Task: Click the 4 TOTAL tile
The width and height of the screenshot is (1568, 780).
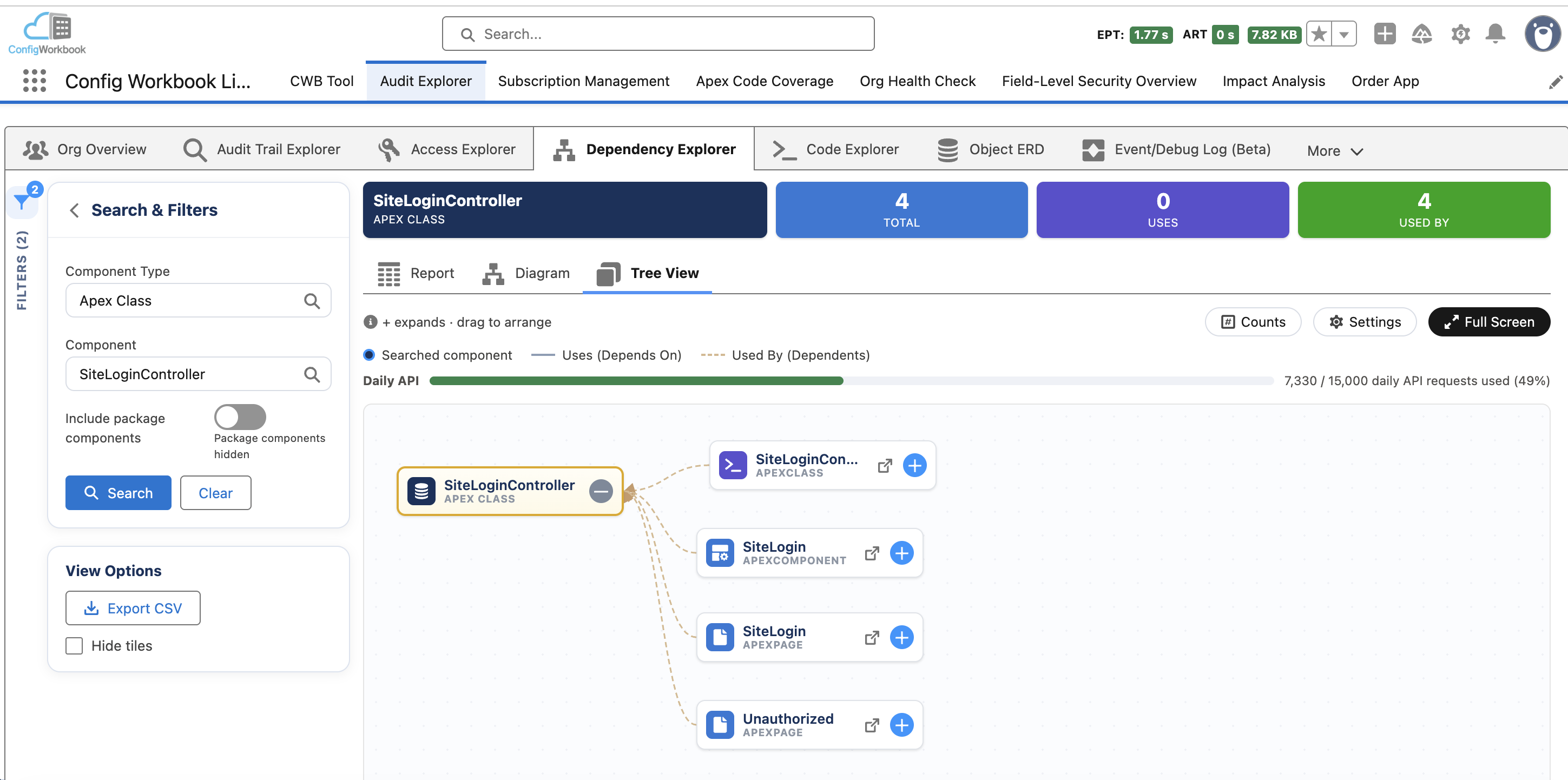Action: point(901,210)
